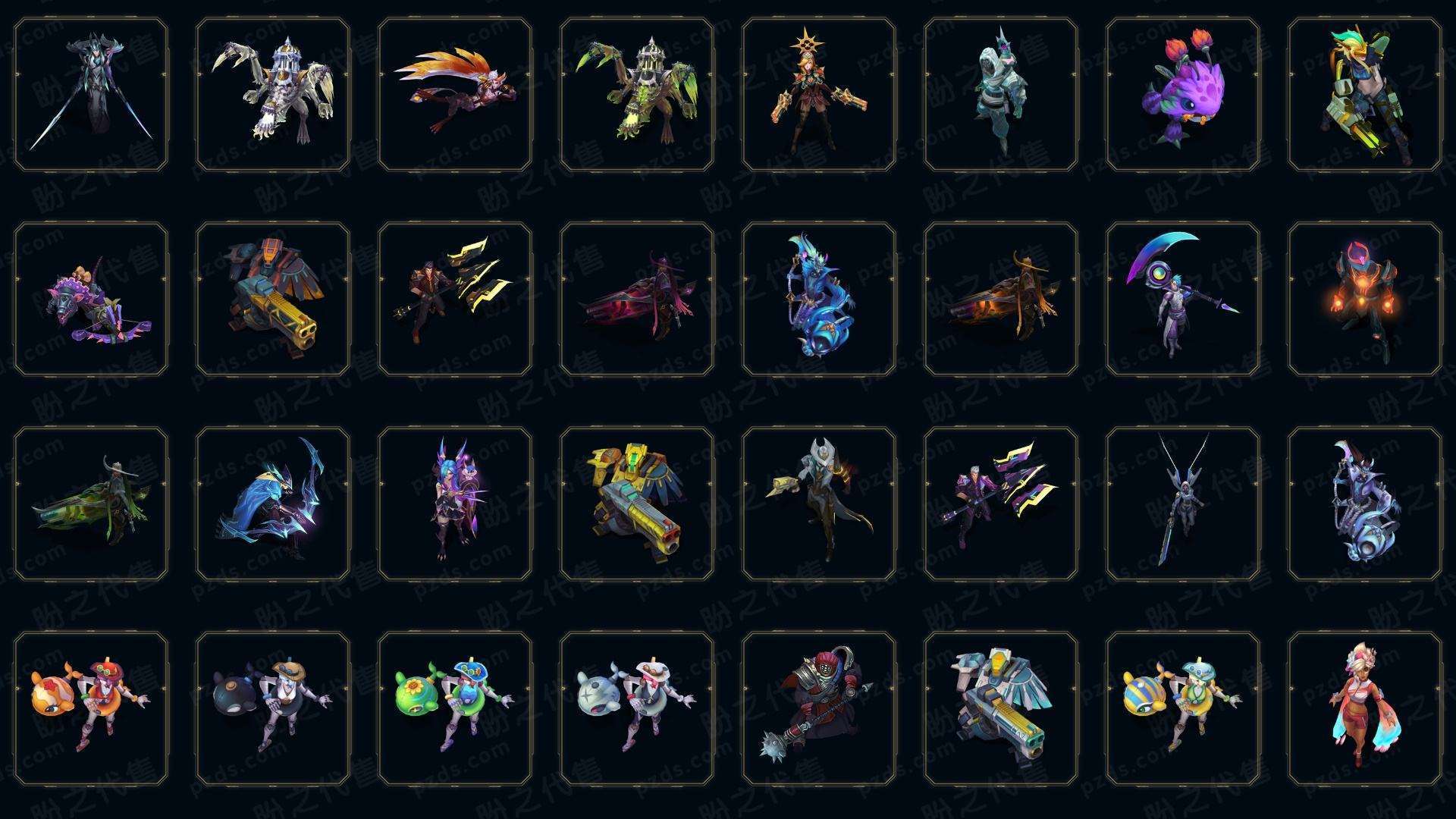Select the white hooded figure thumbnail
Image resolution: width=1456 pixels, height=819 pixels.
1001,95
